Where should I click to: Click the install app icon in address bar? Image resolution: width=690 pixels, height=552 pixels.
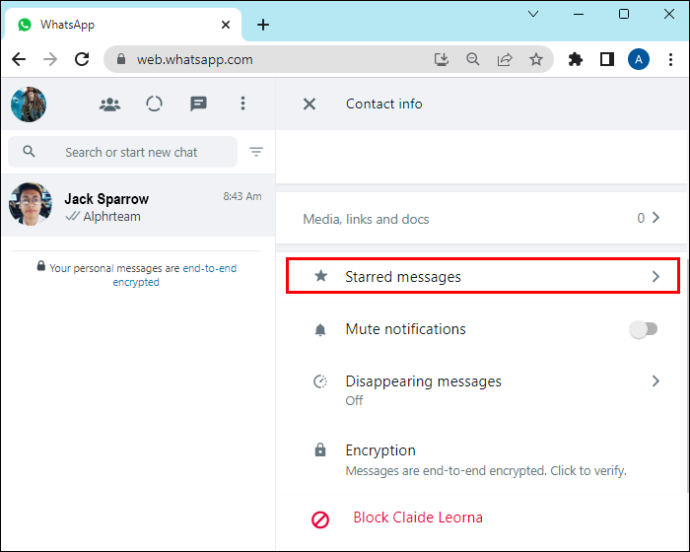click(x=441, y=59)
